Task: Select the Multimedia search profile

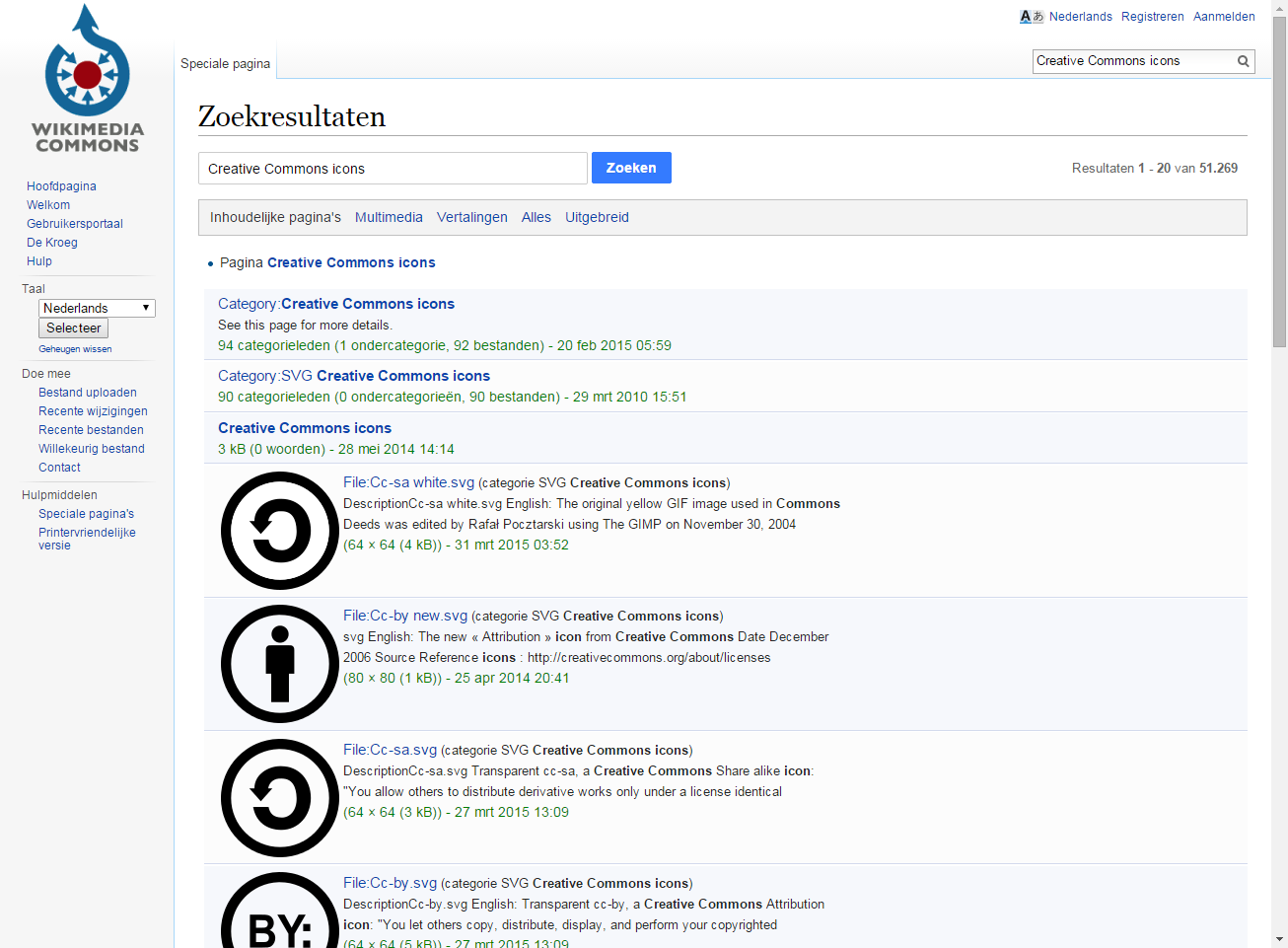Action: [389, 217]
